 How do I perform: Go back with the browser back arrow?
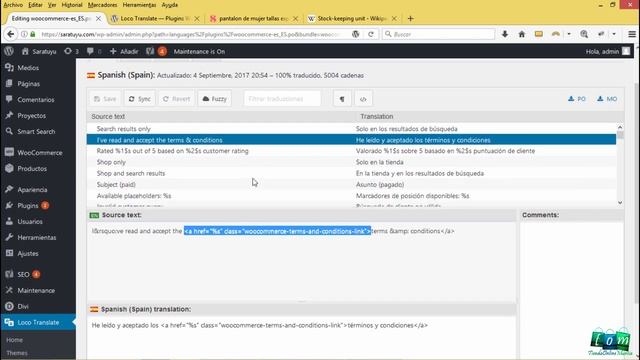(11, 34)
